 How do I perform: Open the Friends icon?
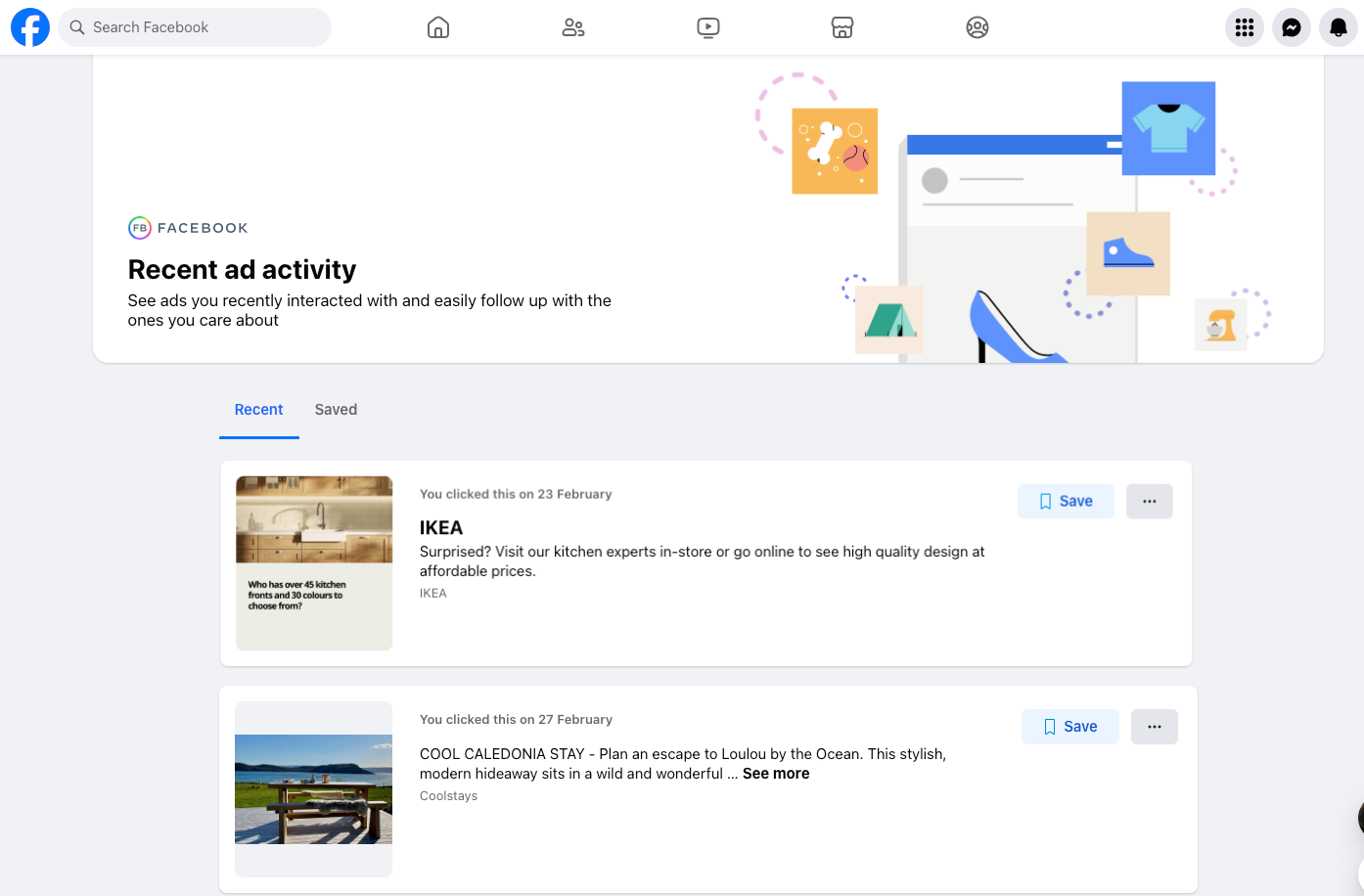[x=573, y=27]
